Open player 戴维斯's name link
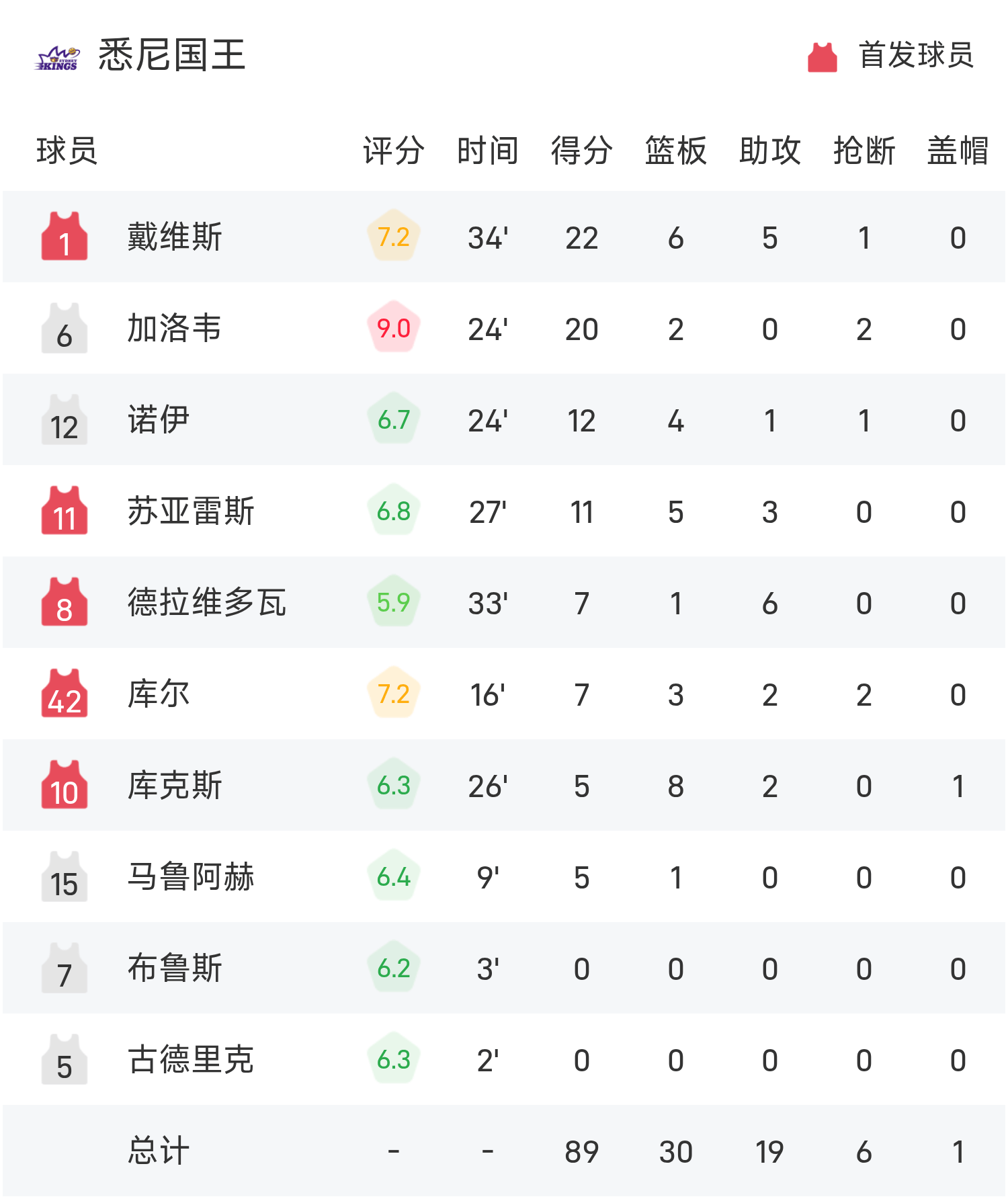 click(175, 237)
